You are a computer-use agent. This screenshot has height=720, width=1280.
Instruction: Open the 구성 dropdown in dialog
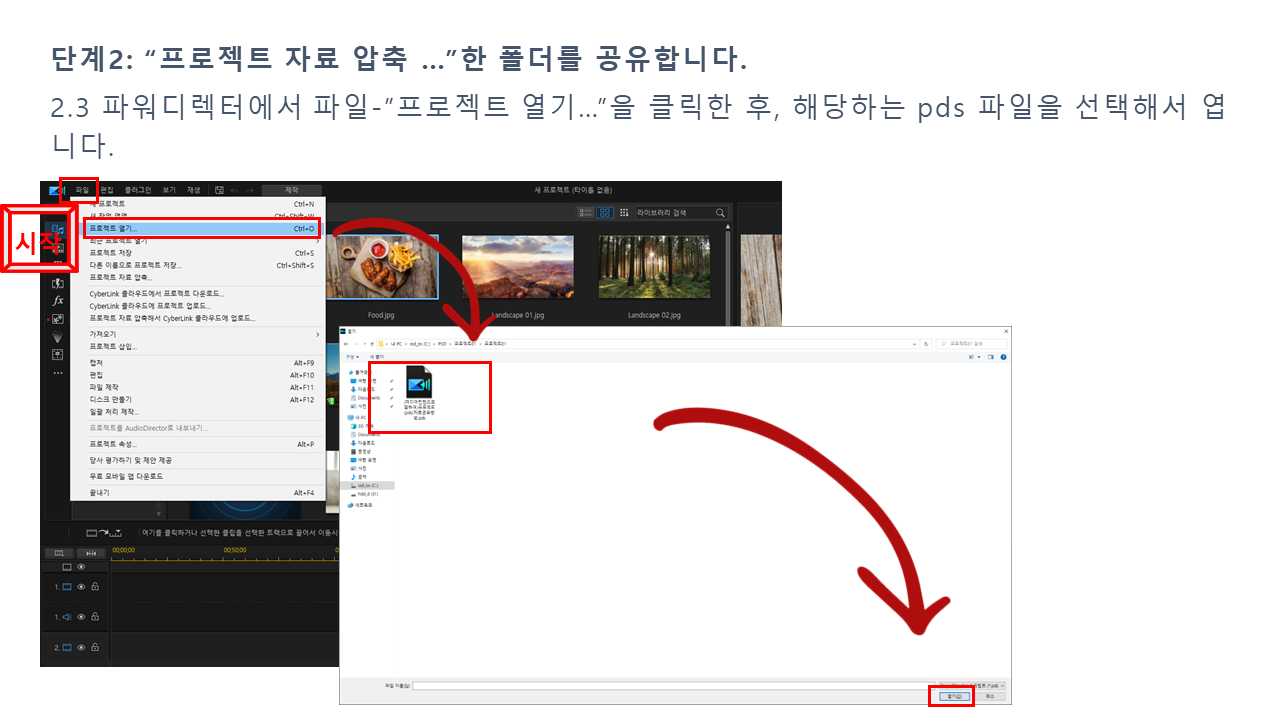[x=351, y=356]
